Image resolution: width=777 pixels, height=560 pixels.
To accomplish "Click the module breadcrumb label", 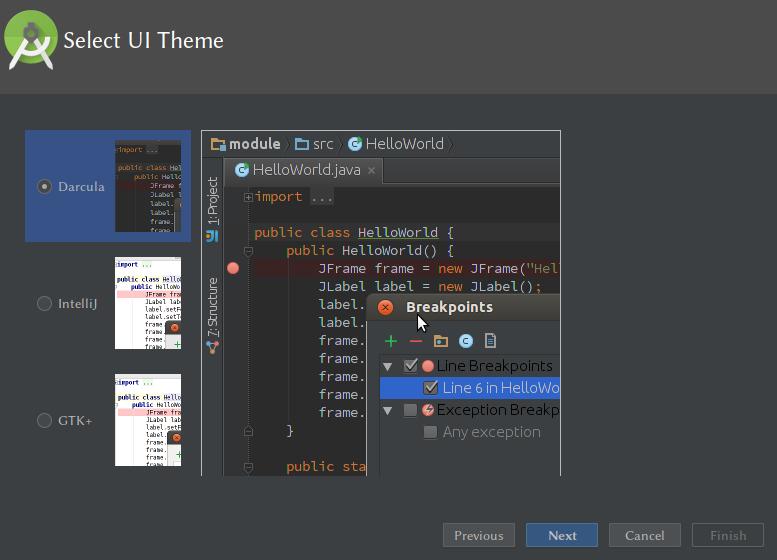I will (x=255, y=144).
